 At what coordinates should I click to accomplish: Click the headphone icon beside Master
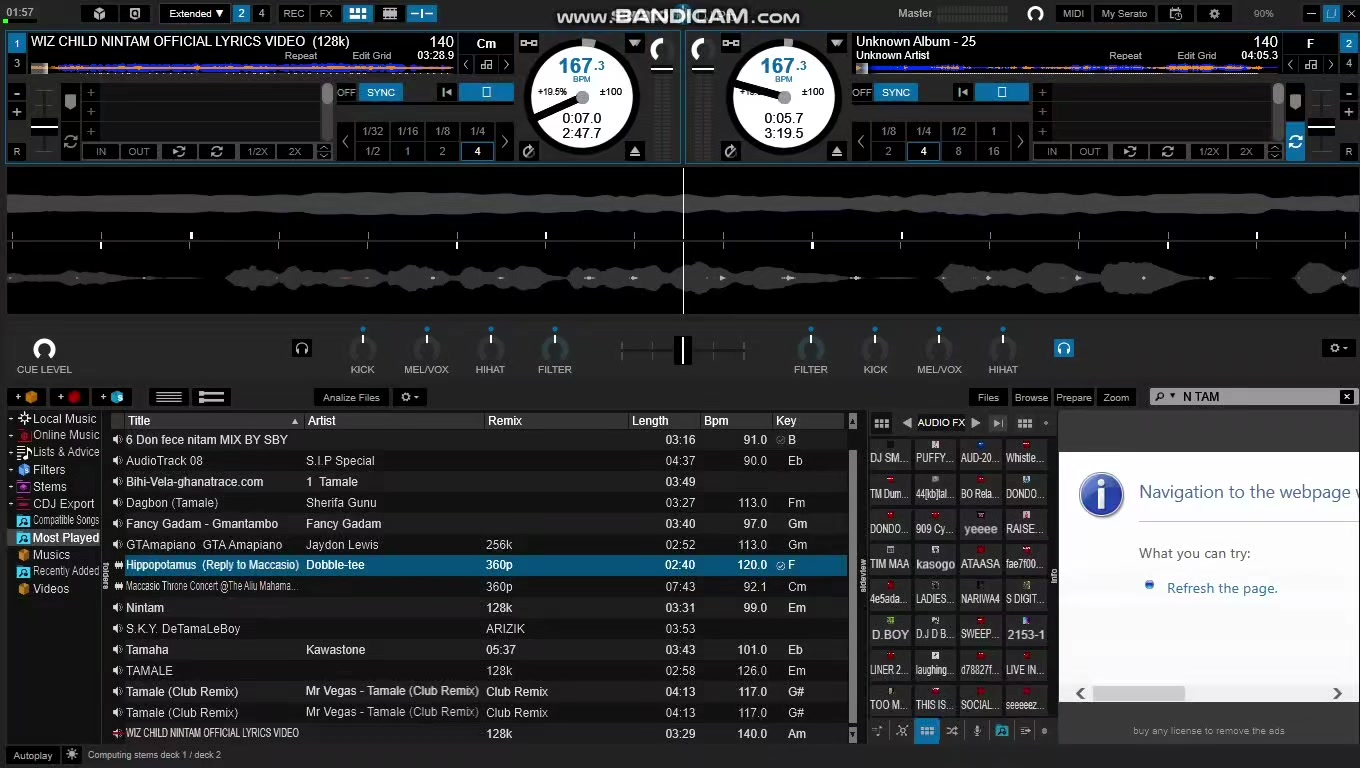coord(1035,14)
